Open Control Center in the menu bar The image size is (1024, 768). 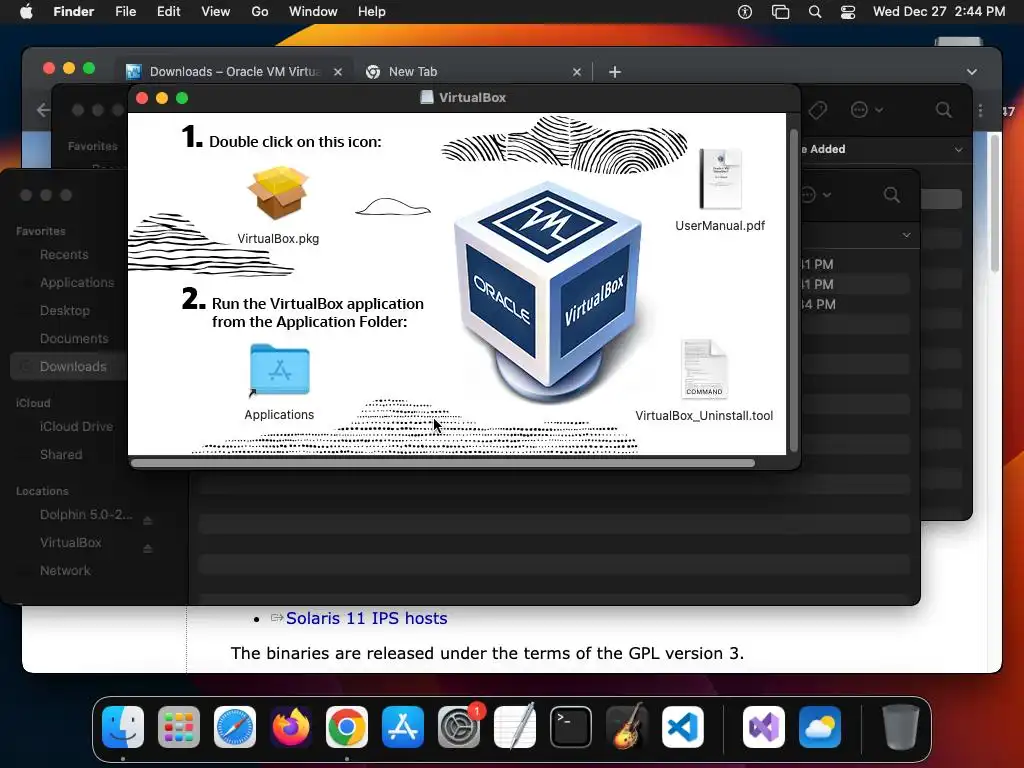[848, 12]
